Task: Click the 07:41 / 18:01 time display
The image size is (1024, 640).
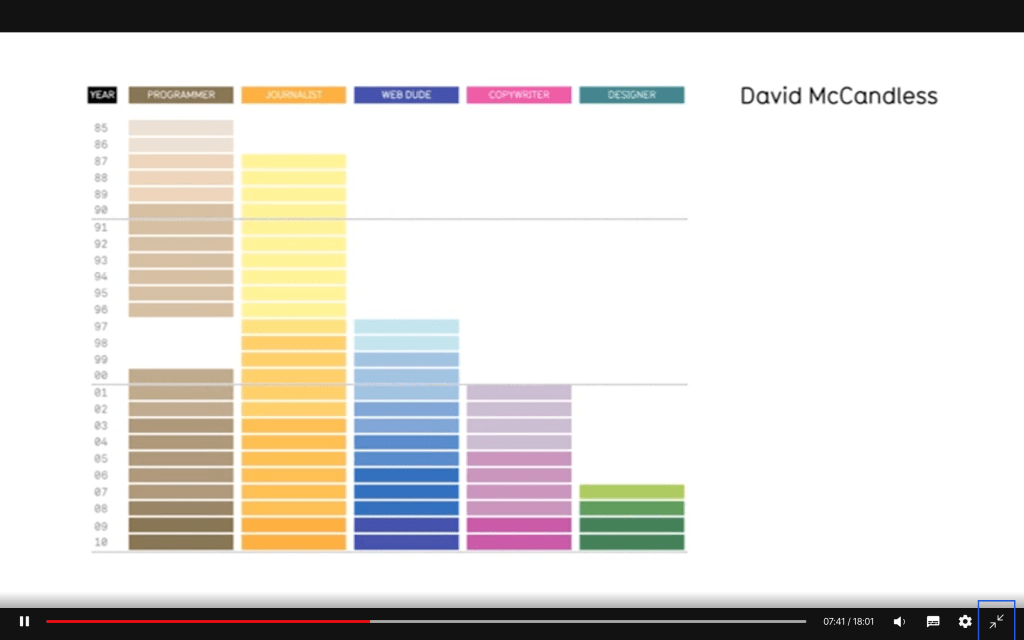Action: pos(848,621)
